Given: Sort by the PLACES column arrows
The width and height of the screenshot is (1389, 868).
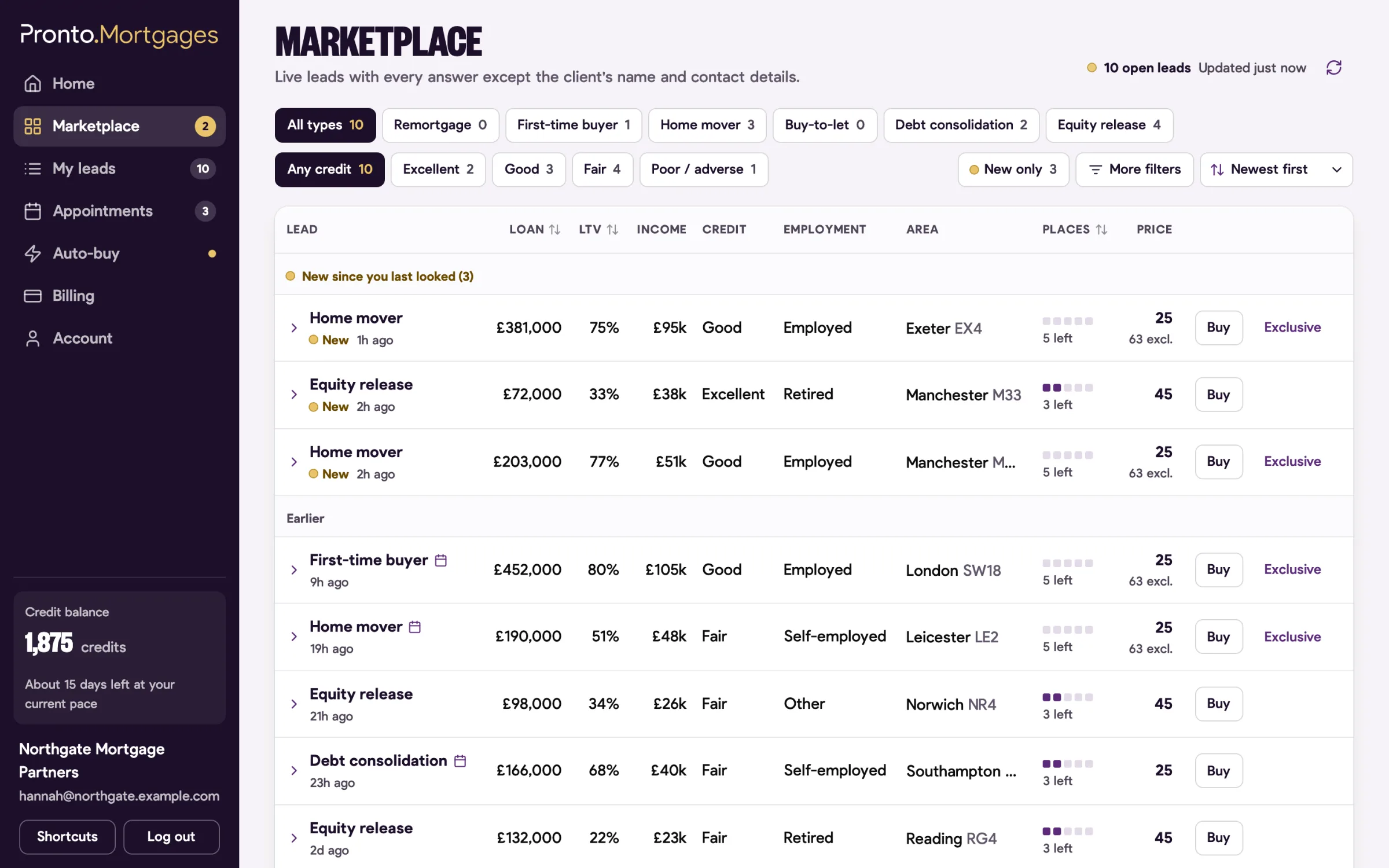Looking at the screenshot, I should [1101, 230].
